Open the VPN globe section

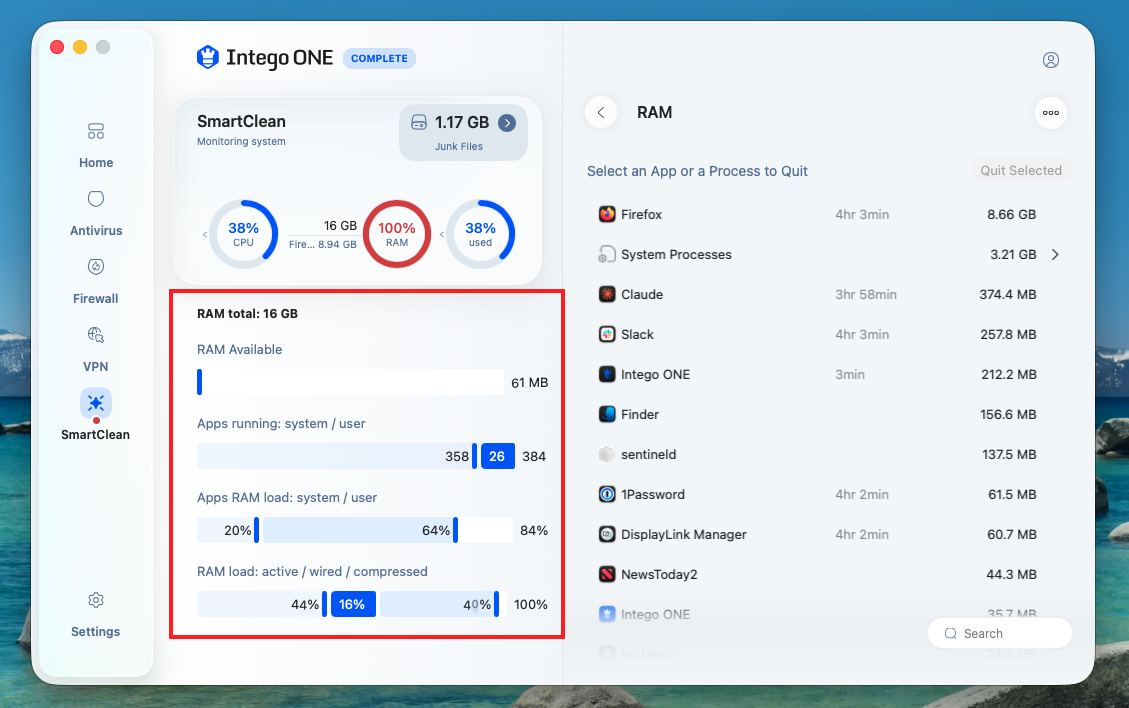96,349
